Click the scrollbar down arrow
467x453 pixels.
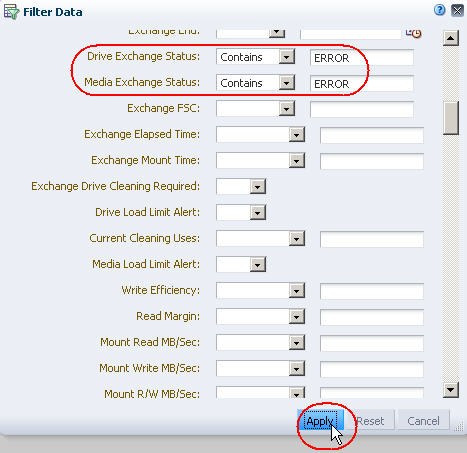pyautogui.click(x=451, y=390)
